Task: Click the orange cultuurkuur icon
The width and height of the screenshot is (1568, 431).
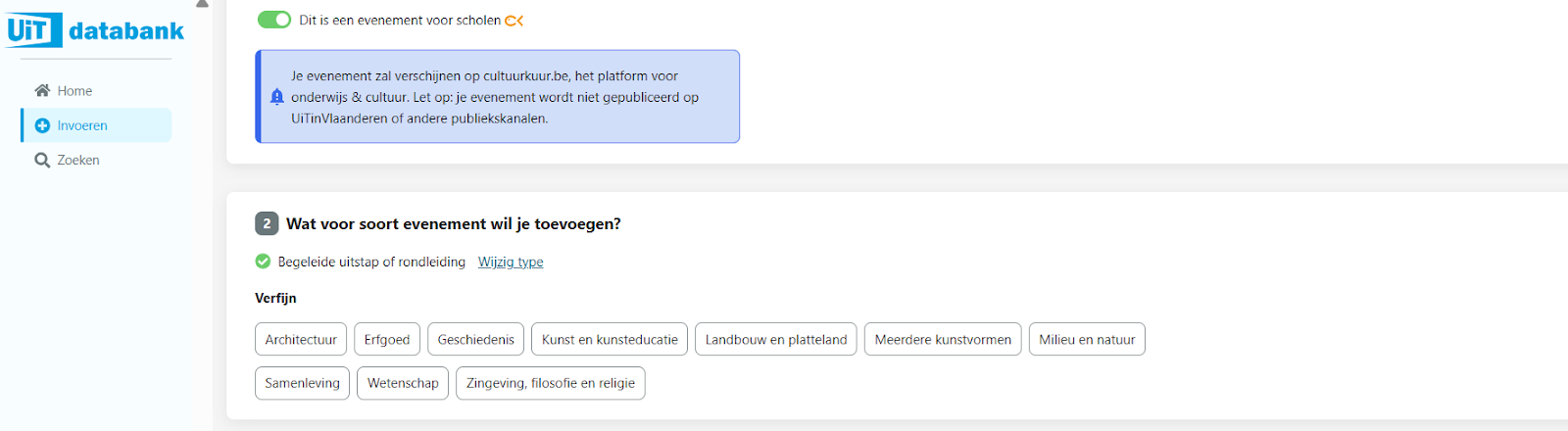Action: point(514,21)
